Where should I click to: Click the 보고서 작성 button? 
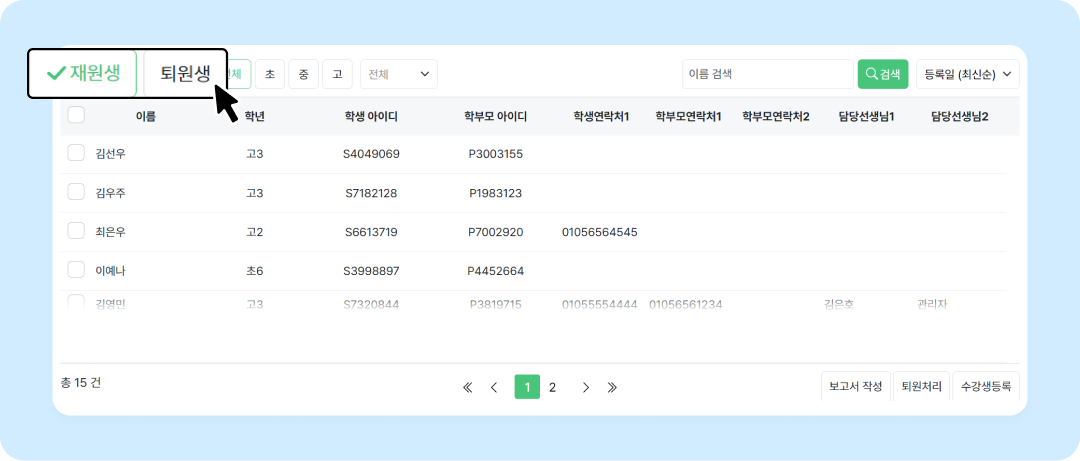tap(854, 386)
